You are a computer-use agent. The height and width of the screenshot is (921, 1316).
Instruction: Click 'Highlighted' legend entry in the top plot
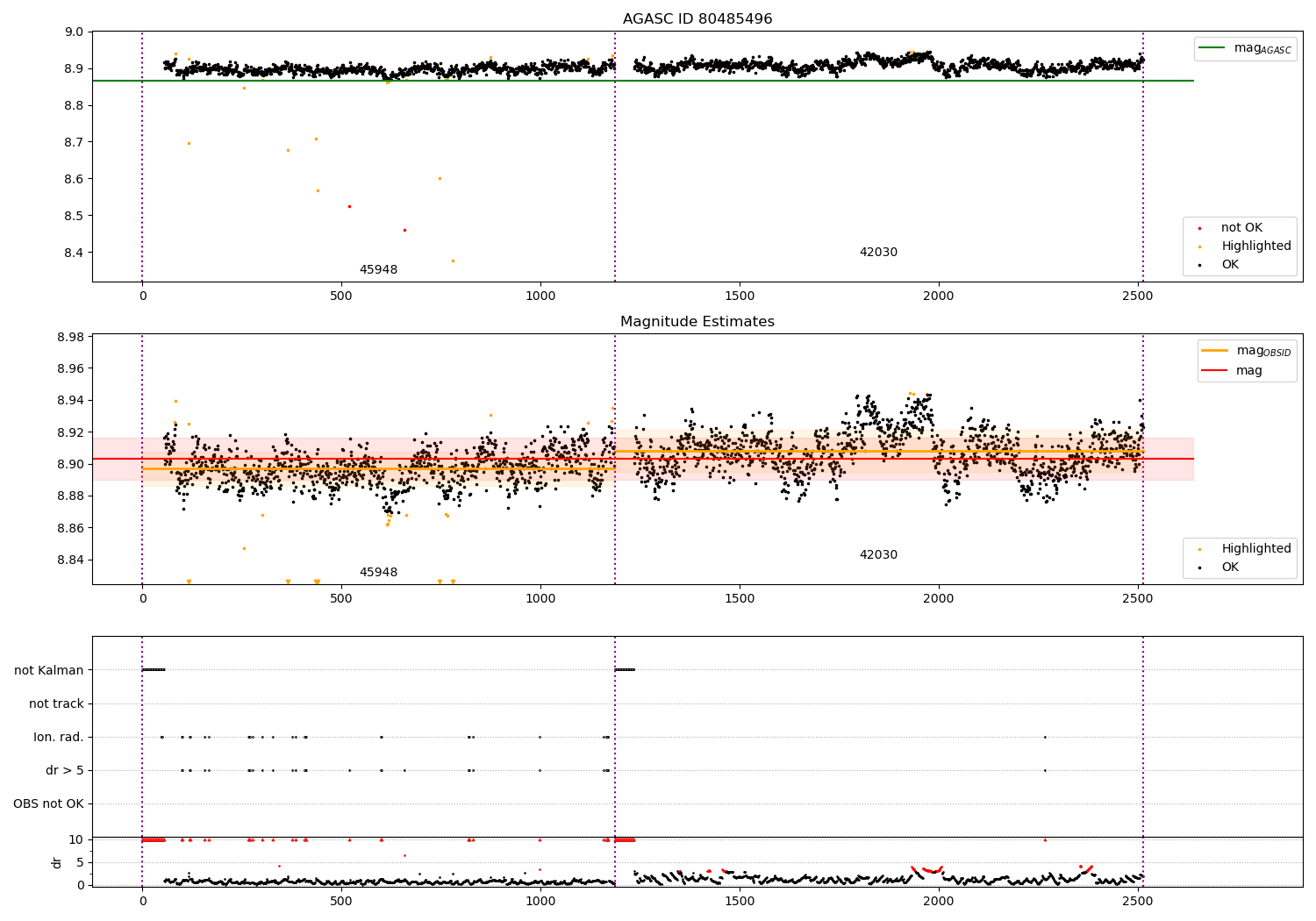1256,246
